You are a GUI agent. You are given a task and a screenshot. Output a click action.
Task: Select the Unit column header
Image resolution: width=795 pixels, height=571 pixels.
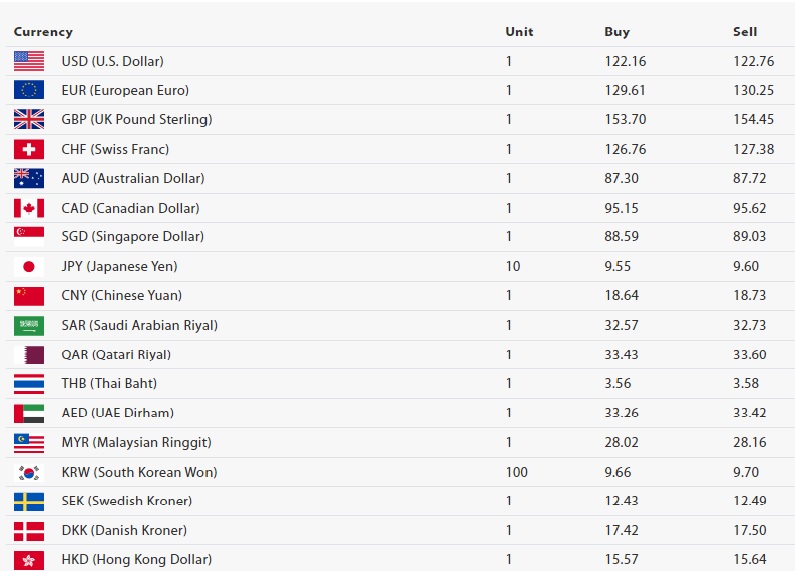[519, 32]
